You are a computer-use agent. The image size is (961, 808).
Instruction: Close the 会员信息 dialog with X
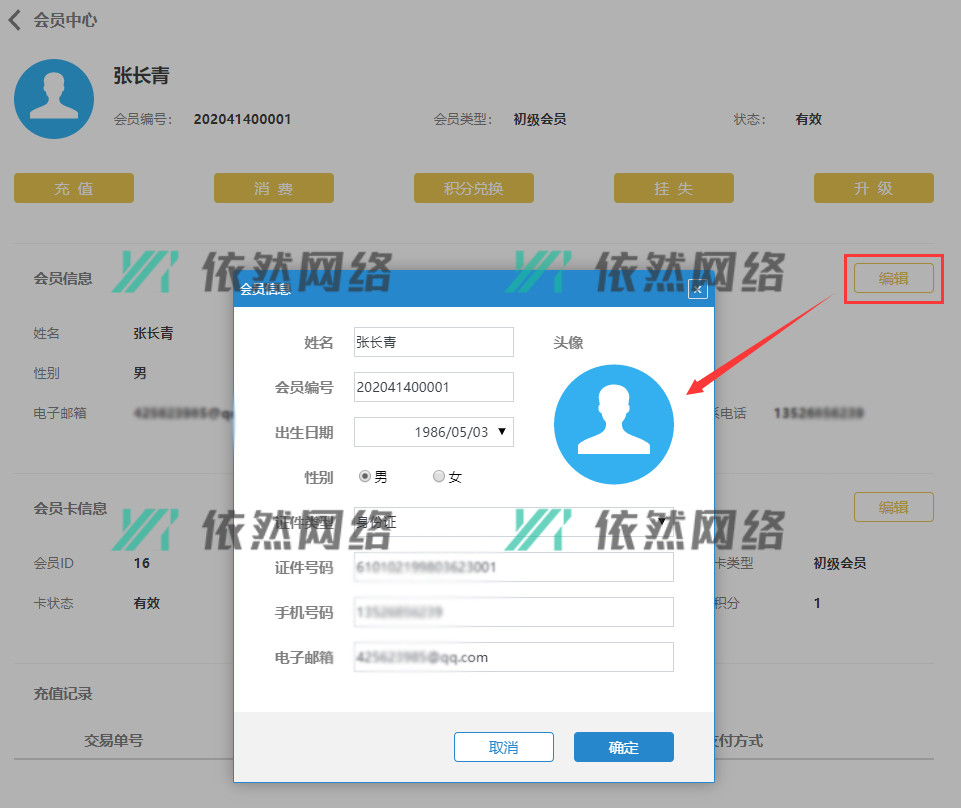pos(698,290)
